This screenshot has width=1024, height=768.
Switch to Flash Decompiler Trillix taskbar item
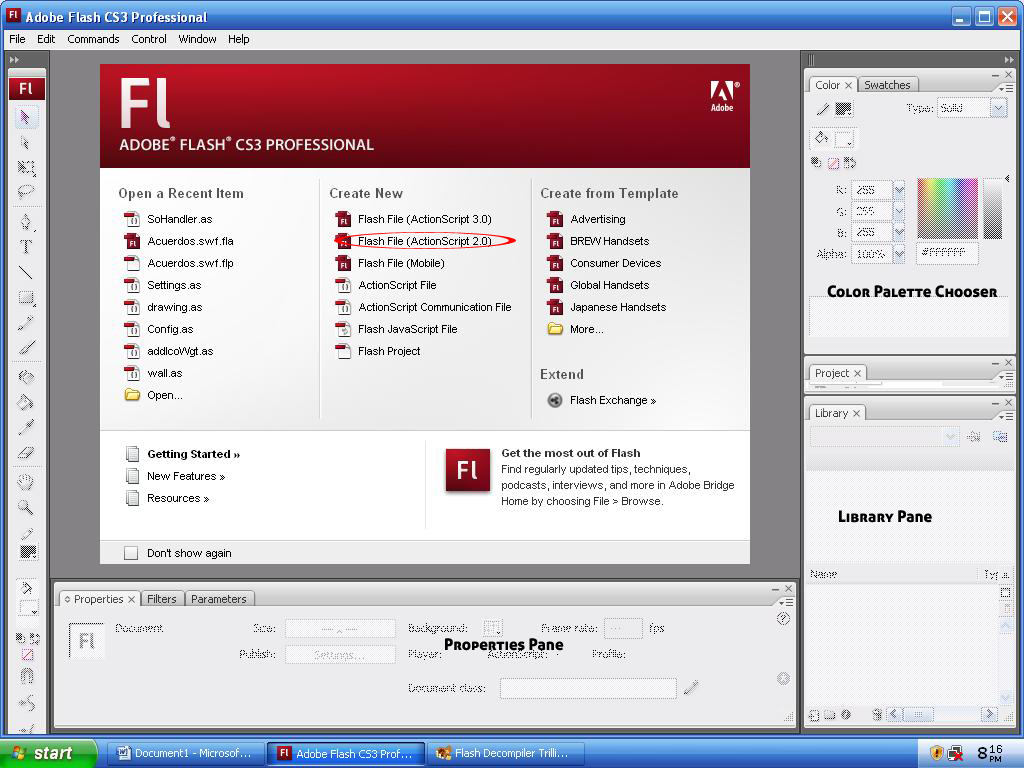point(506,753)
